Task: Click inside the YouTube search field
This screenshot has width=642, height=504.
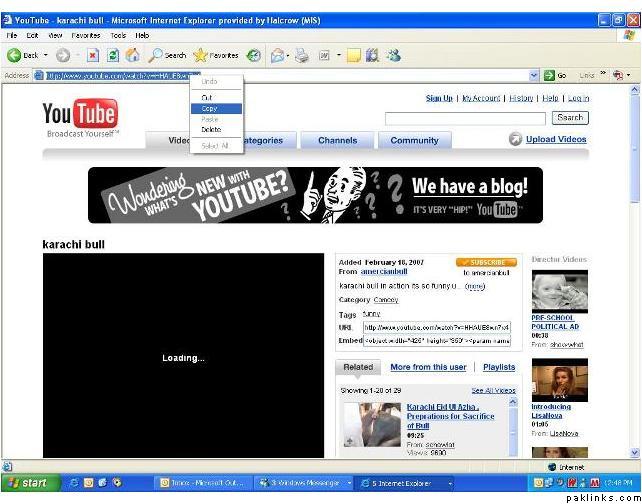Action: pos(465,119)
